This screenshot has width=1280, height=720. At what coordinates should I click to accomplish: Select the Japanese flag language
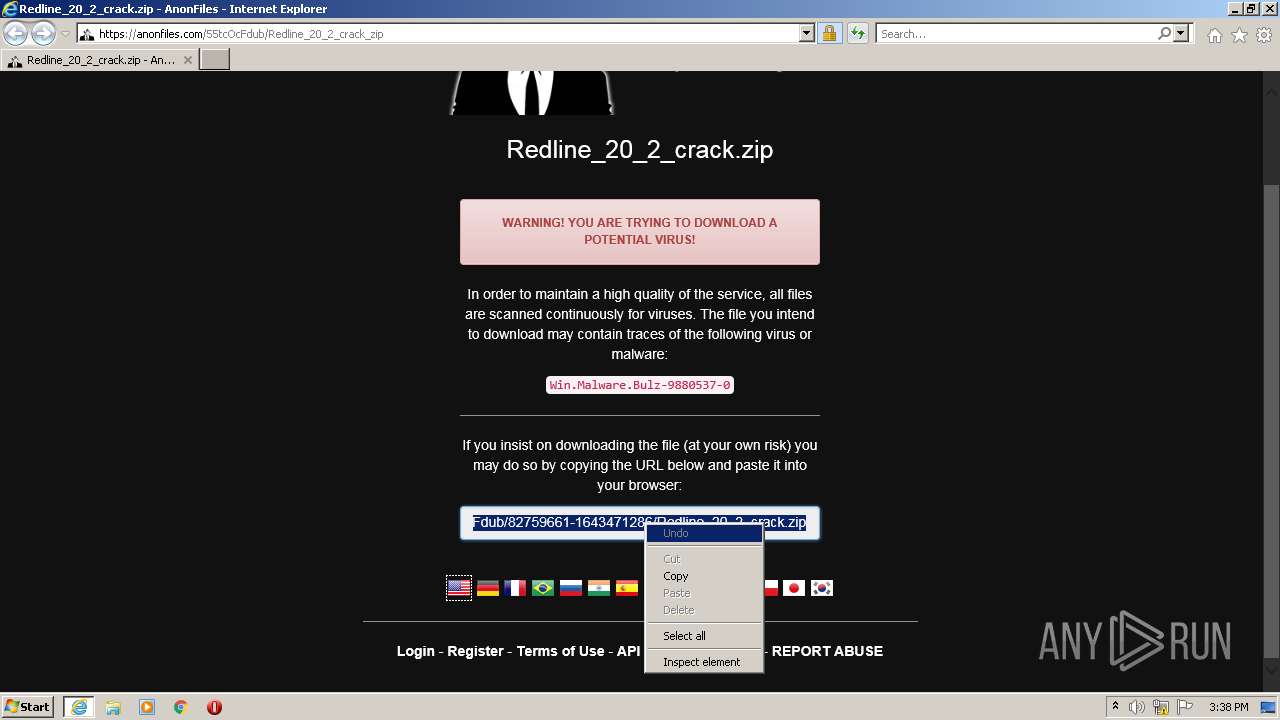(x=794, y=588)
